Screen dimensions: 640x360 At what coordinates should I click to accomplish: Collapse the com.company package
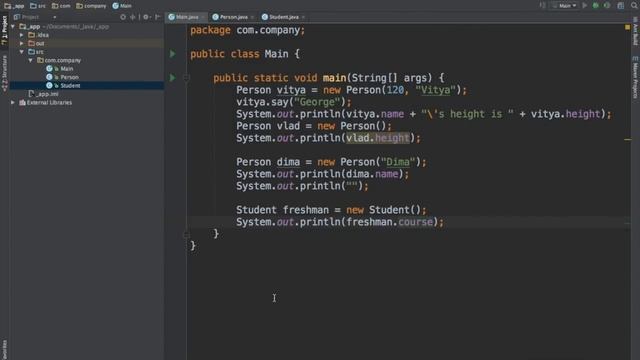tap(30, 60)
